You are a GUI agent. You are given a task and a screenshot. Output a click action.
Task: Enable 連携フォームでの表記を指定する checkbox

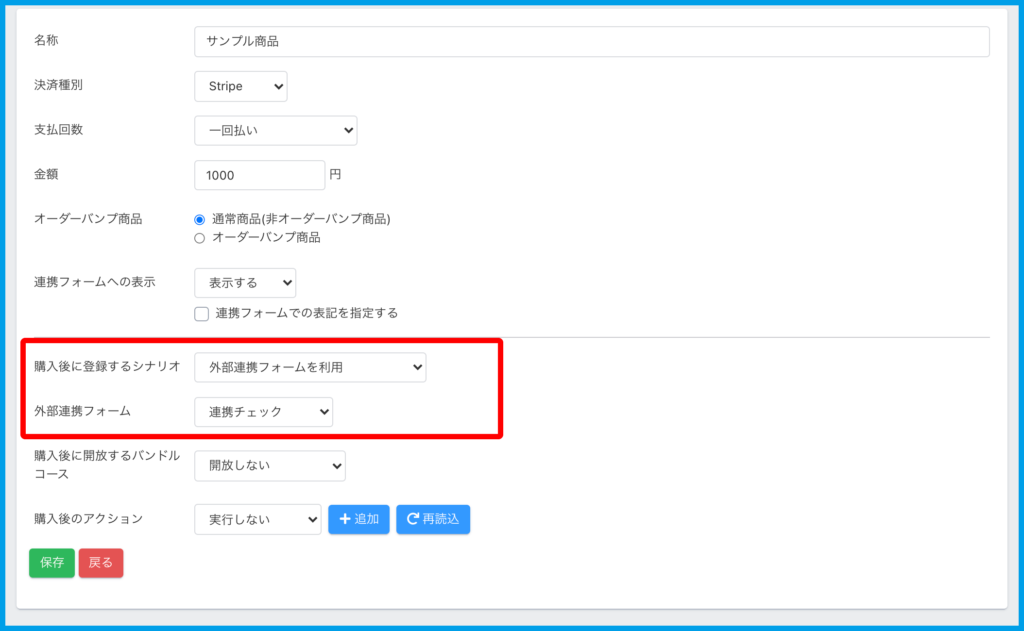[202, 313]
